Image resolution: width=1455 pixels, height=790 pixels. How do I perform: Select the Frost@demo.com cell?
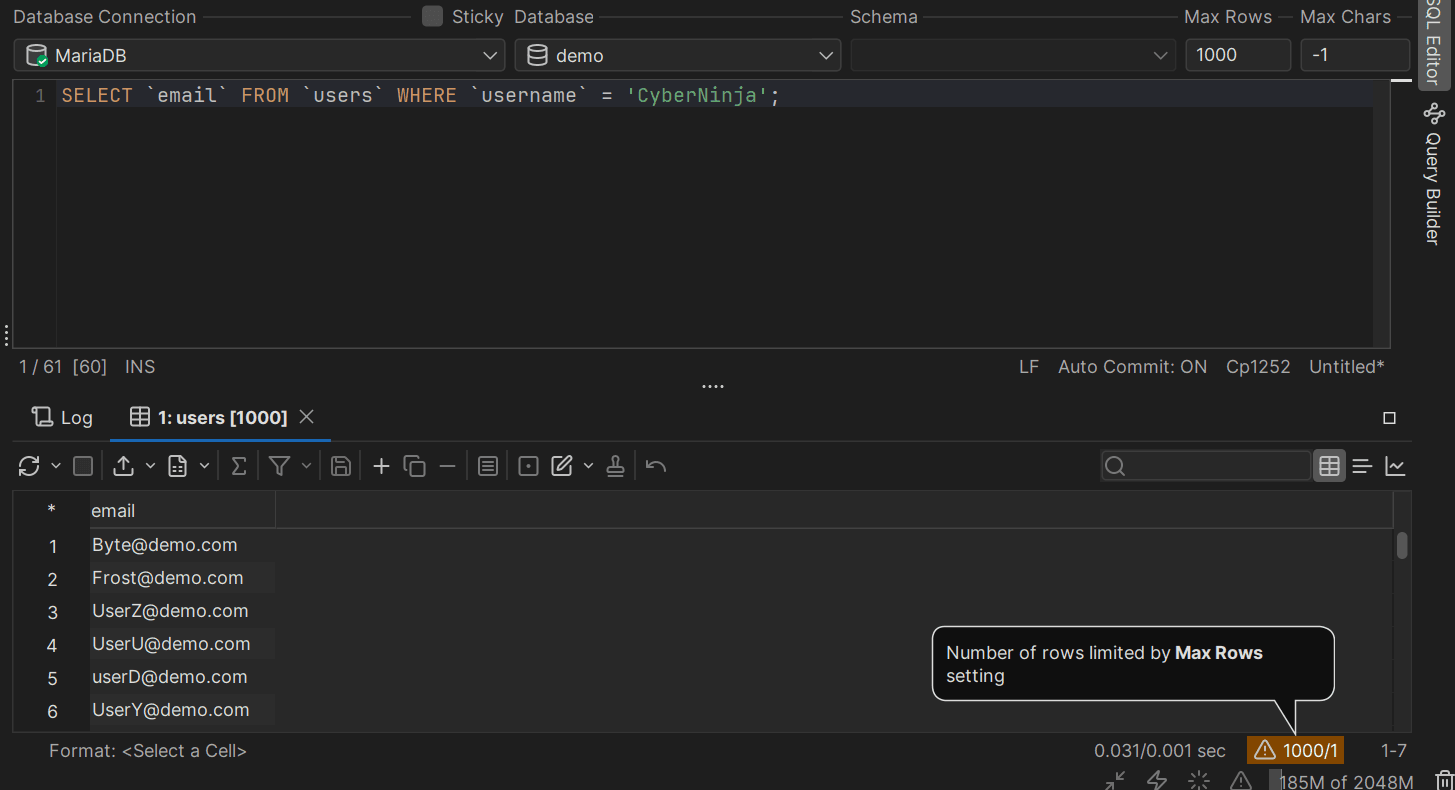(182, 578)
